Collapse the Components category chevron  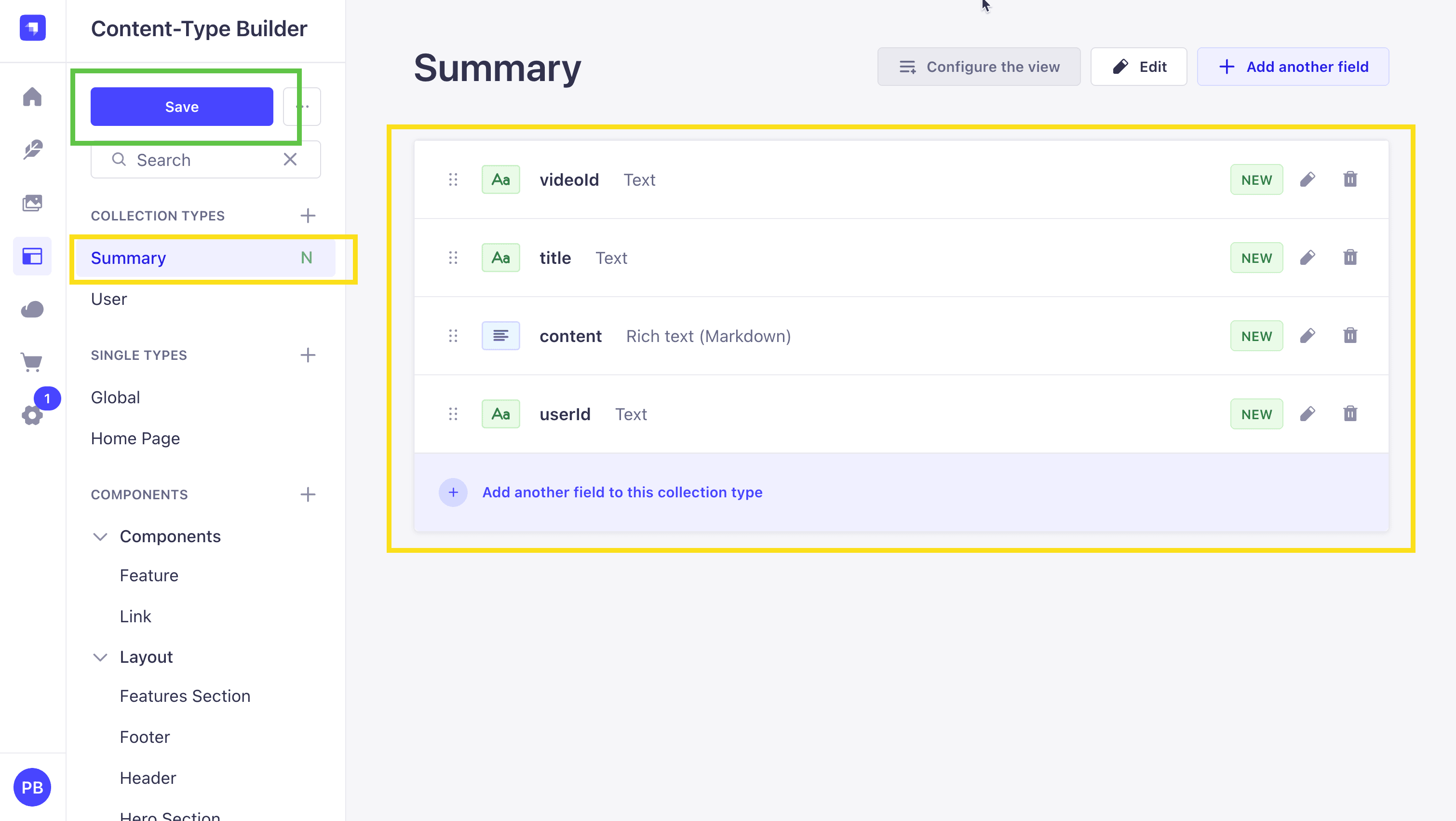(100, 536)
